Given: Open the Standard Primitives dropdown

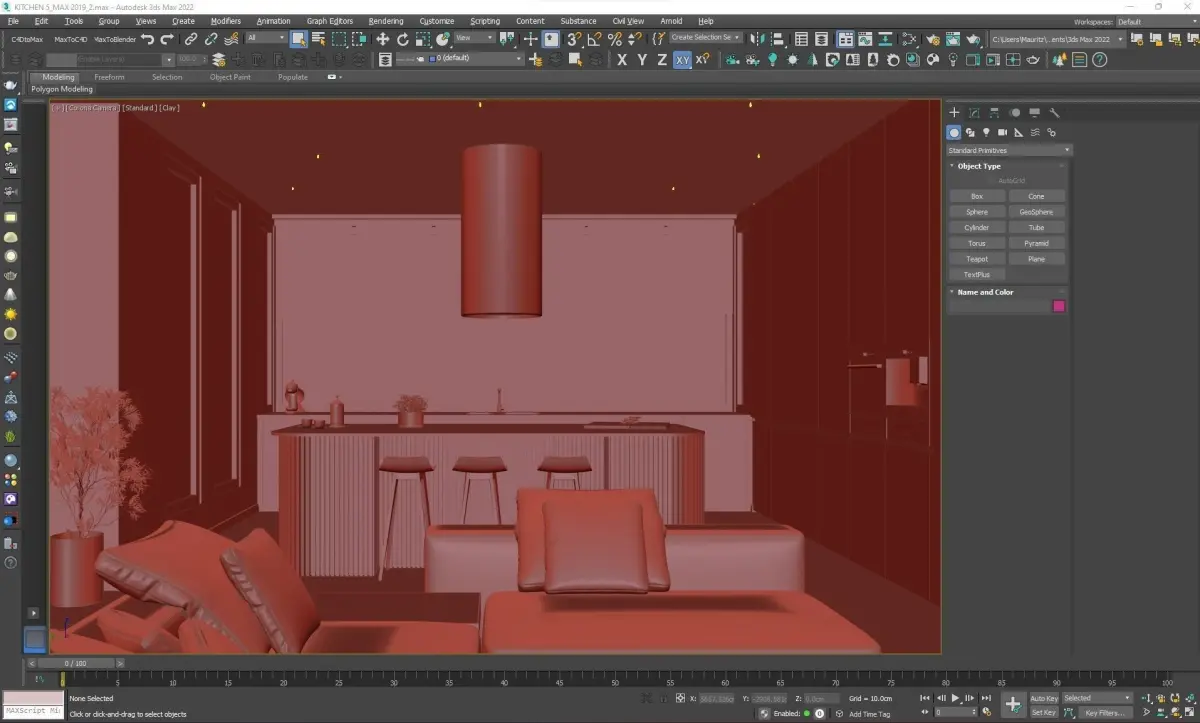Looking at the screenshot, I should pyautogui.click(x=1009, y=150).
